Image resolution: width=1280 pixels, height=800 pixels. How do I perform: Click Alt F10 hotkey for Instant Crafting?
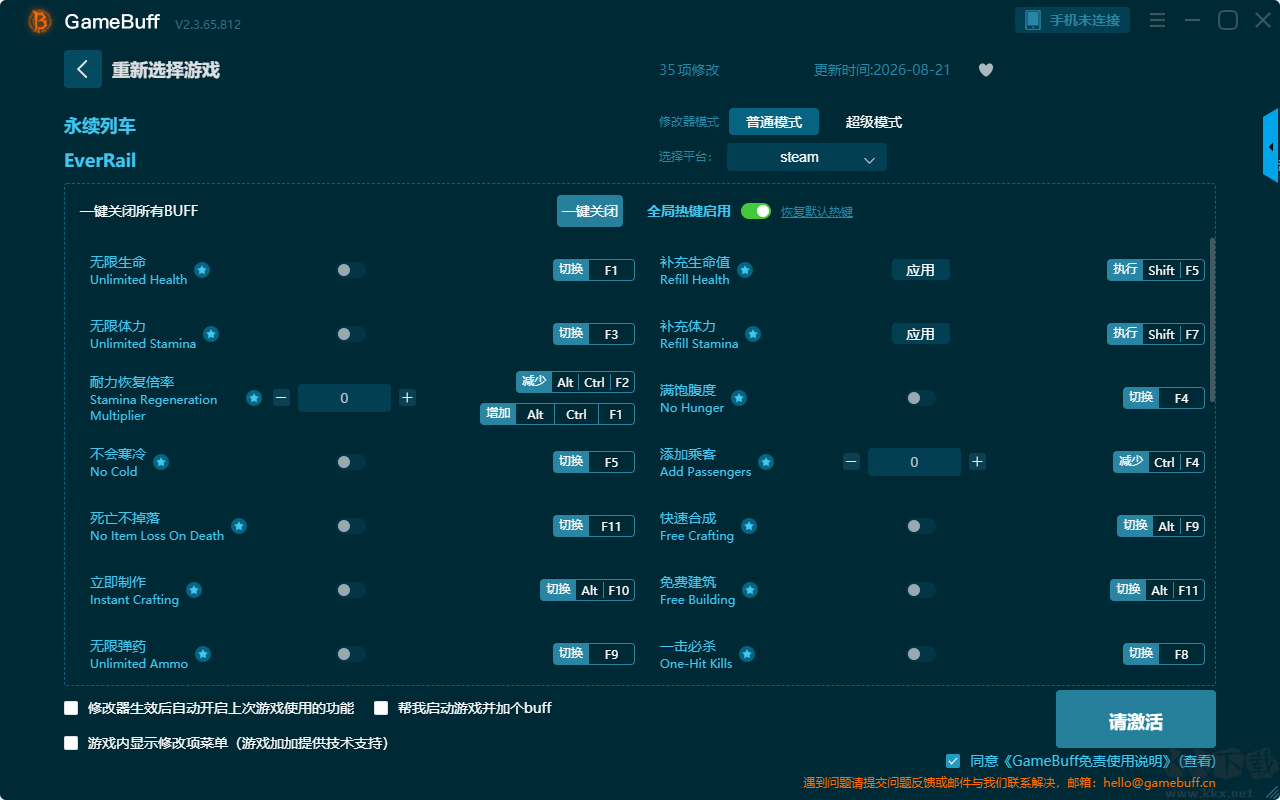click(x=588, y=590)
